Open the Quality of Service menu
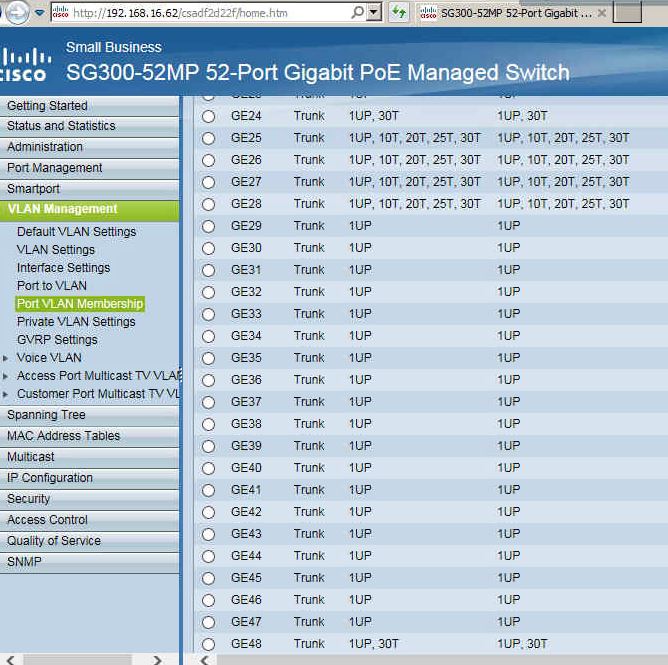The height and width of the screenshot is (665, 668). (x=54, y=541)
